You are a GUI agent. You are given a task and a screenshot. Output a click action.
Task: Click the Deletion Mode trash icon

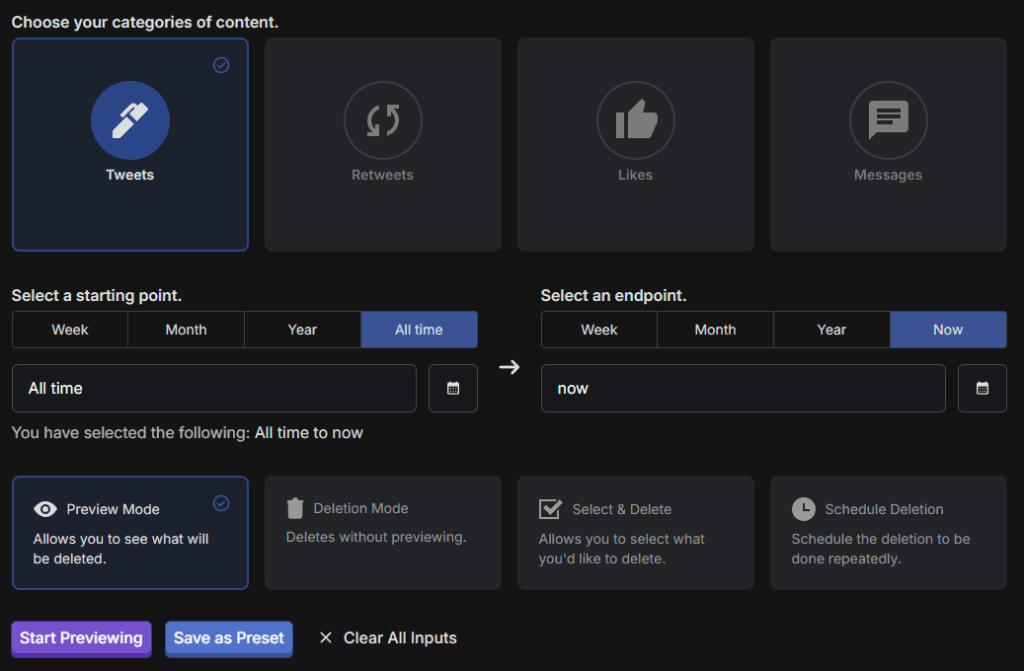295,509
